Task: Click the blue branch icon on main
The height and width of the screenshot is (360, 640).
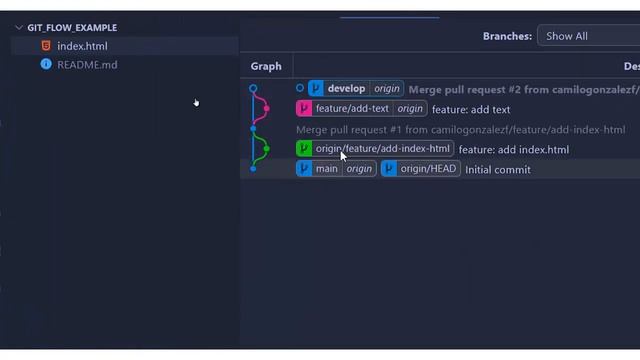Action: click(x=304, y=169)
